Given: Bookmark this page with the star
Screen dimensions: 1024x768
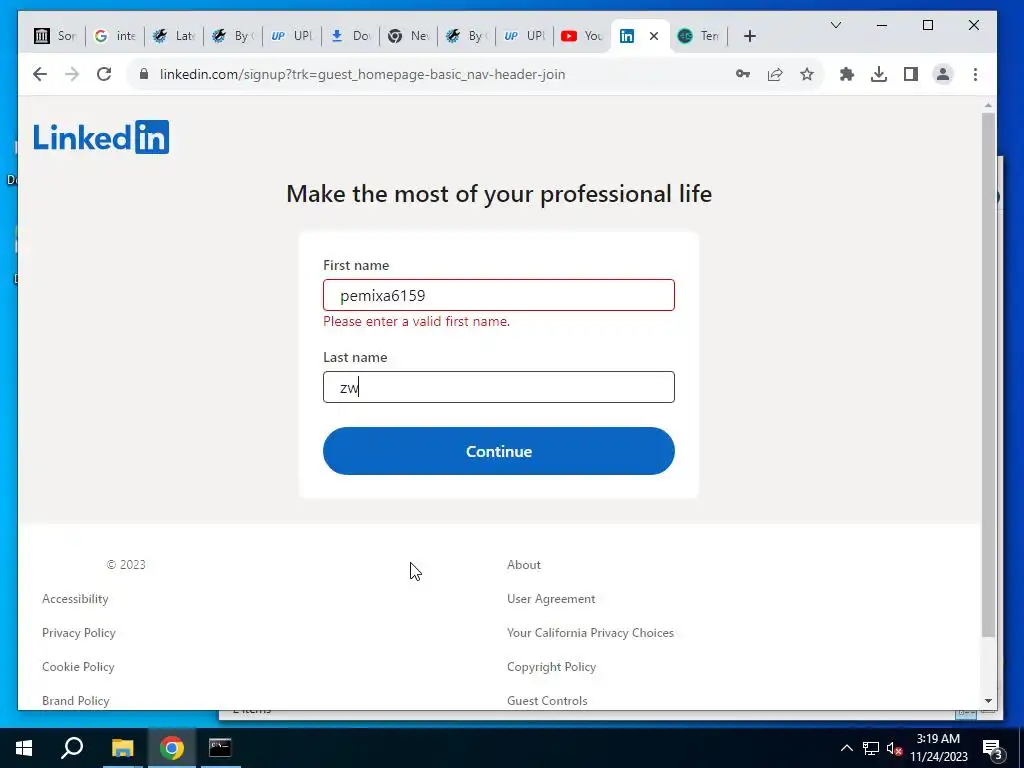Looking at the screenshot, I should (807, 74).
